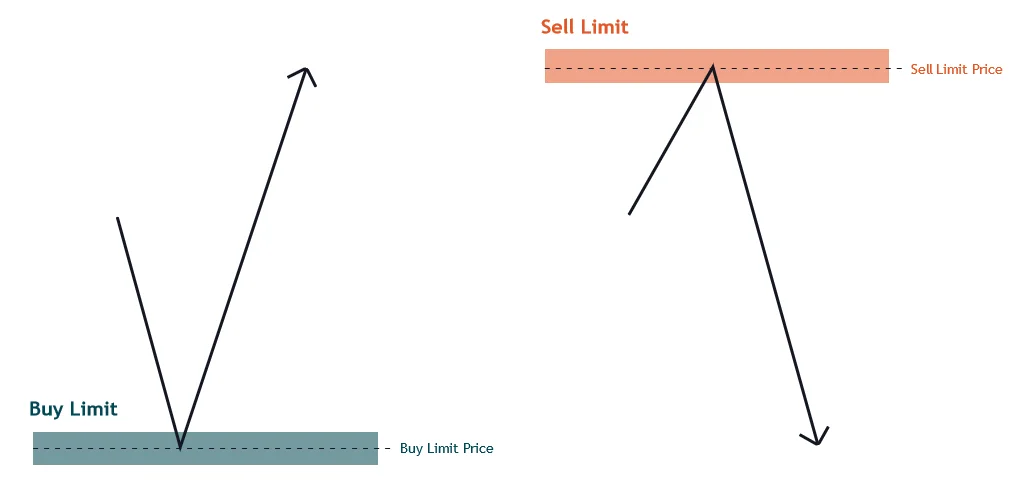Screen dimensions: 1025x495
Task: Pick the orange sell limit zone band
Action: point(716,66)
